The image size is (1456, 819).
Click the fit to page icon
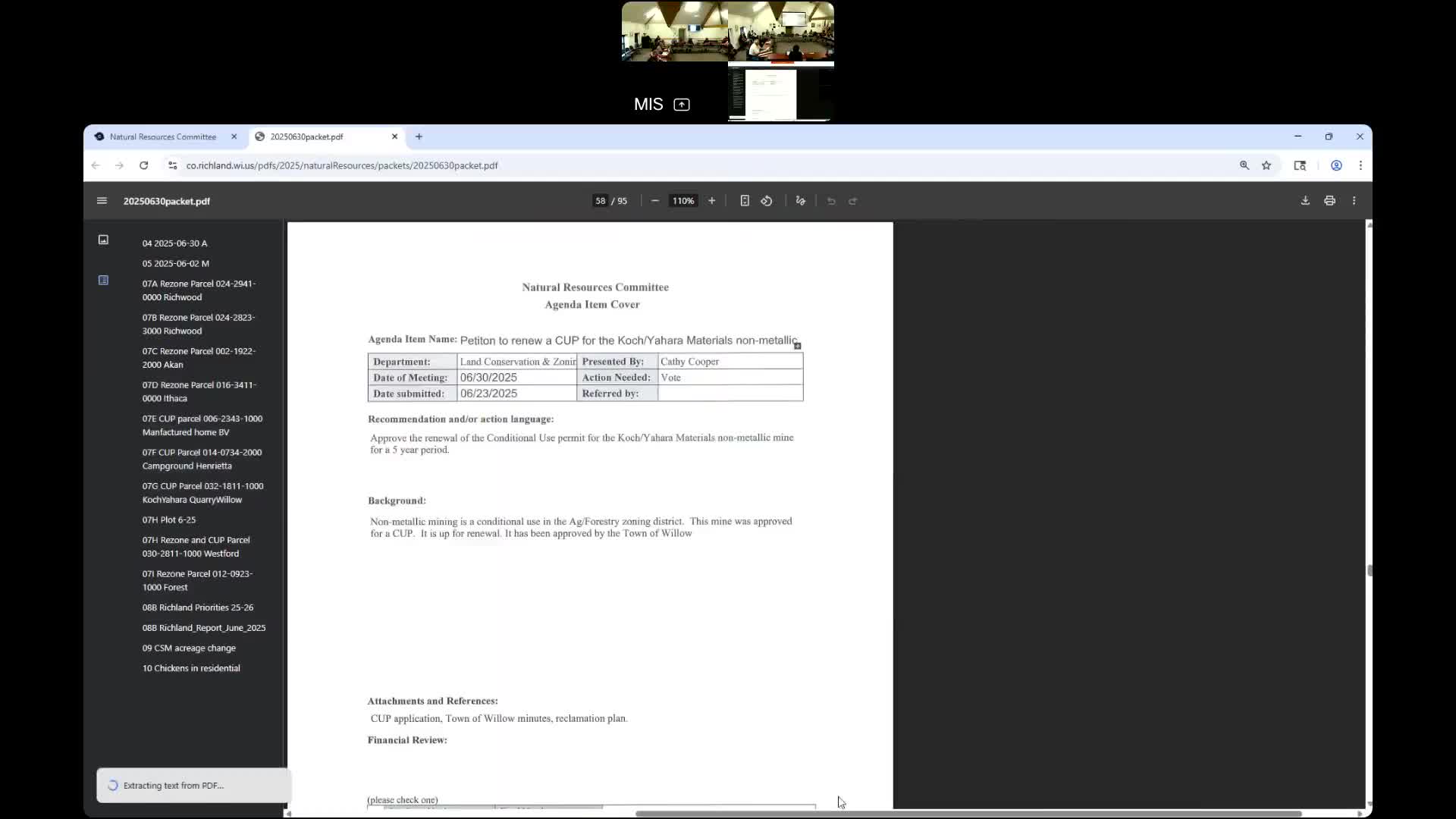click(745, 201)
